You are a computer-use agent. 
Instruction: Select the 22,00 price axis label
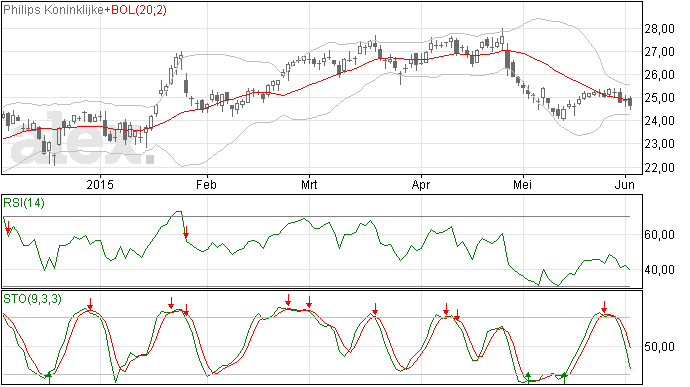(x=659, y=167)
